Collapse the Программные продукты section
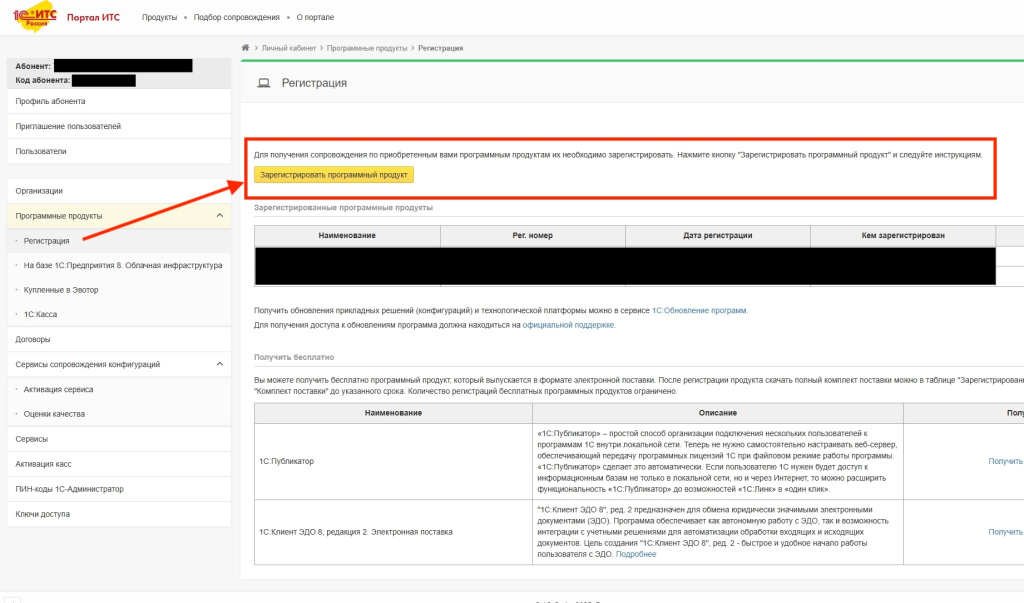 (219, 216)
